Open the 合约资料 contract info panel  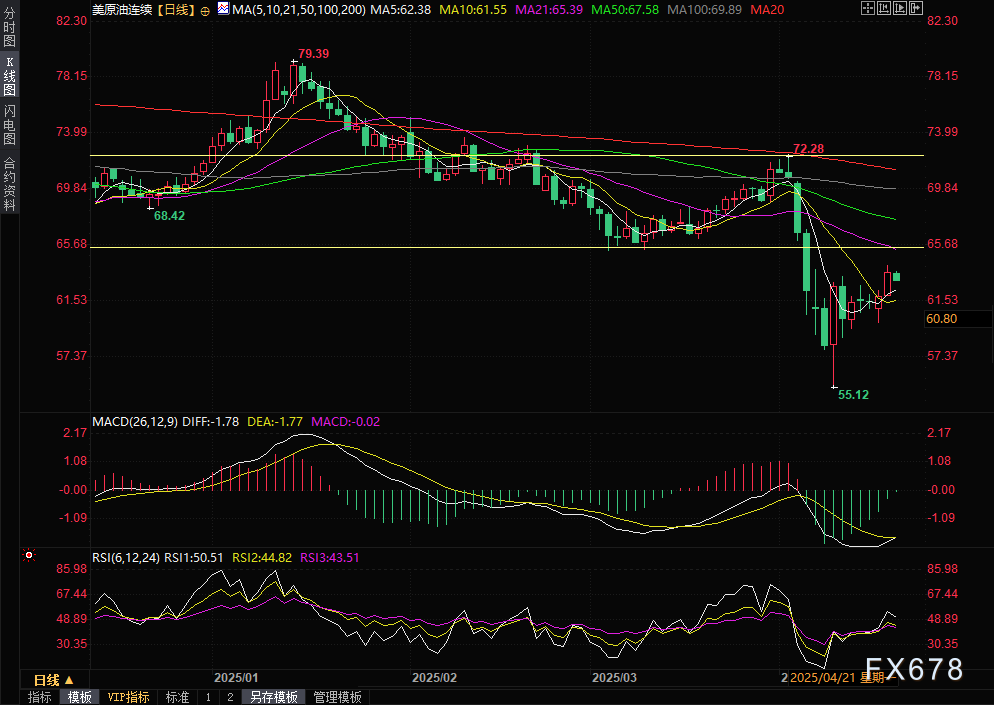9,184
